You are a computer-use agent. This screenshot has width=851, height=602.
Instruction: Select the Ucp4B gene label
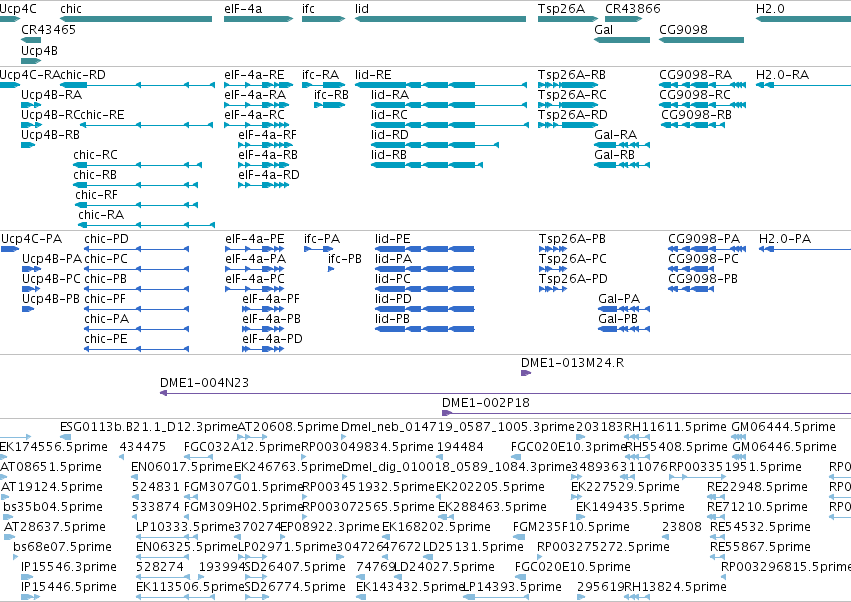(39, 50)
